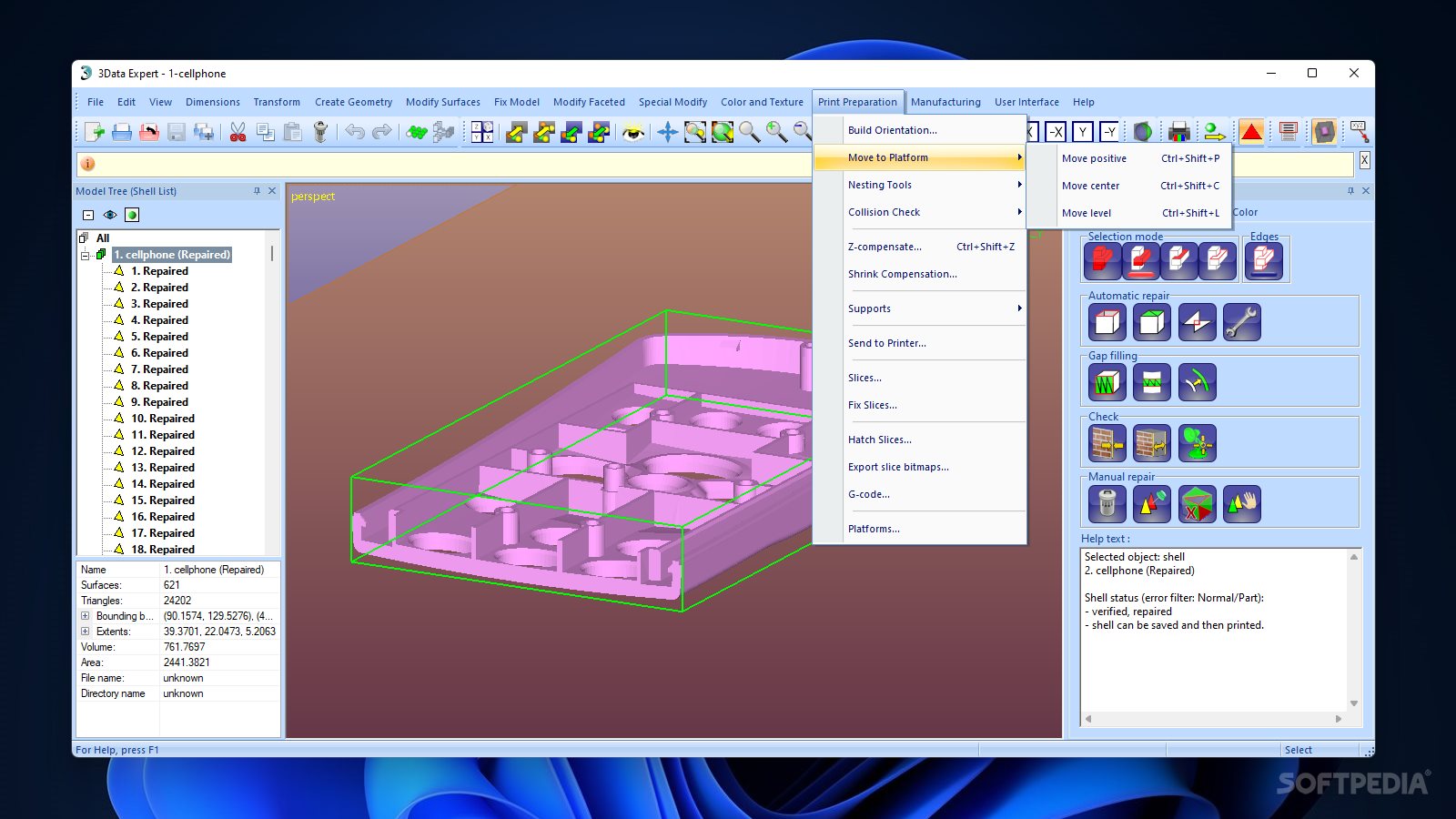Click the help text scrollbar down arrow

(1354, 703)
